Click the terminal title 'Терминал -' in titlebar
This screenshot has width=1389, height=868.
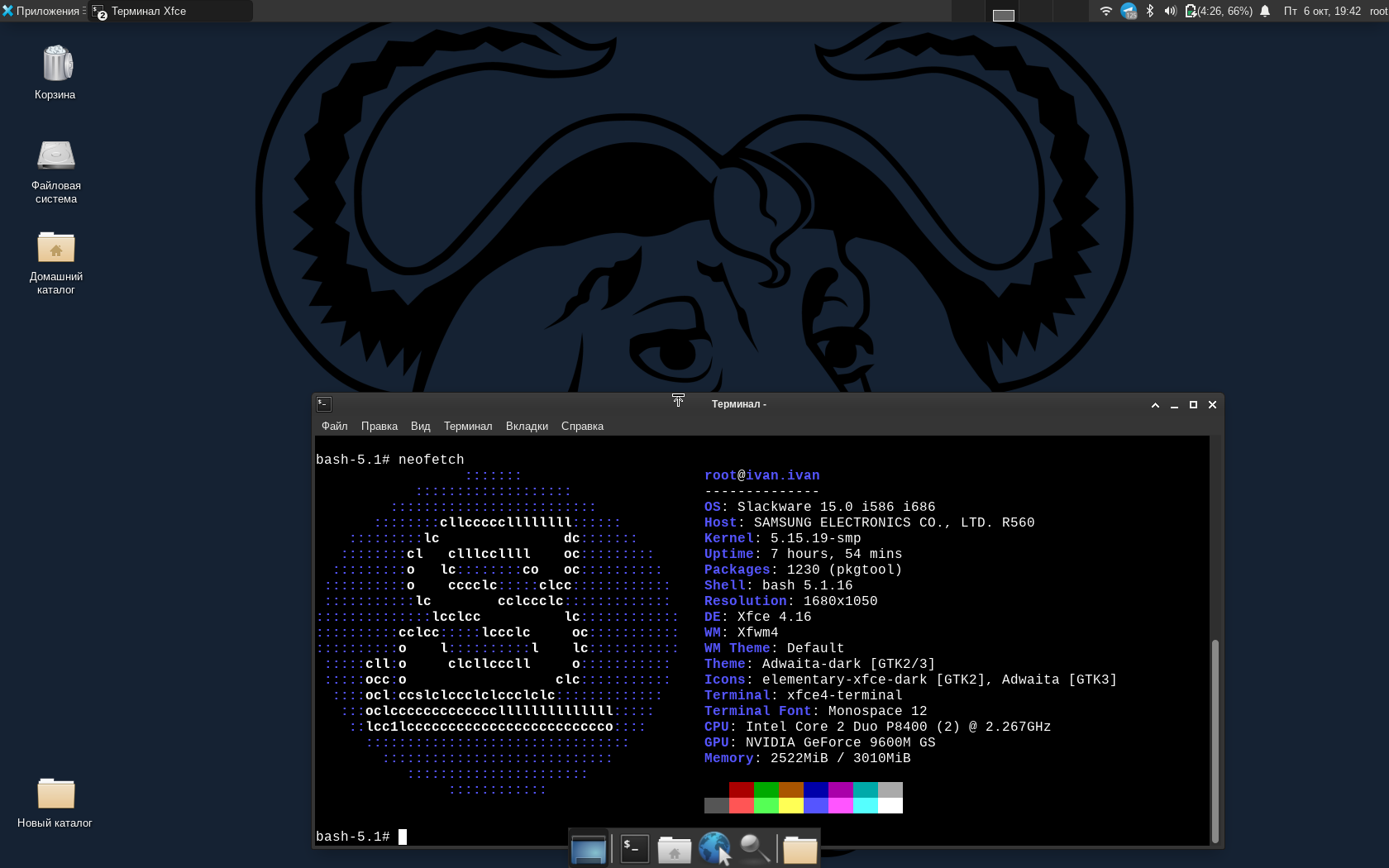point(739,404)
